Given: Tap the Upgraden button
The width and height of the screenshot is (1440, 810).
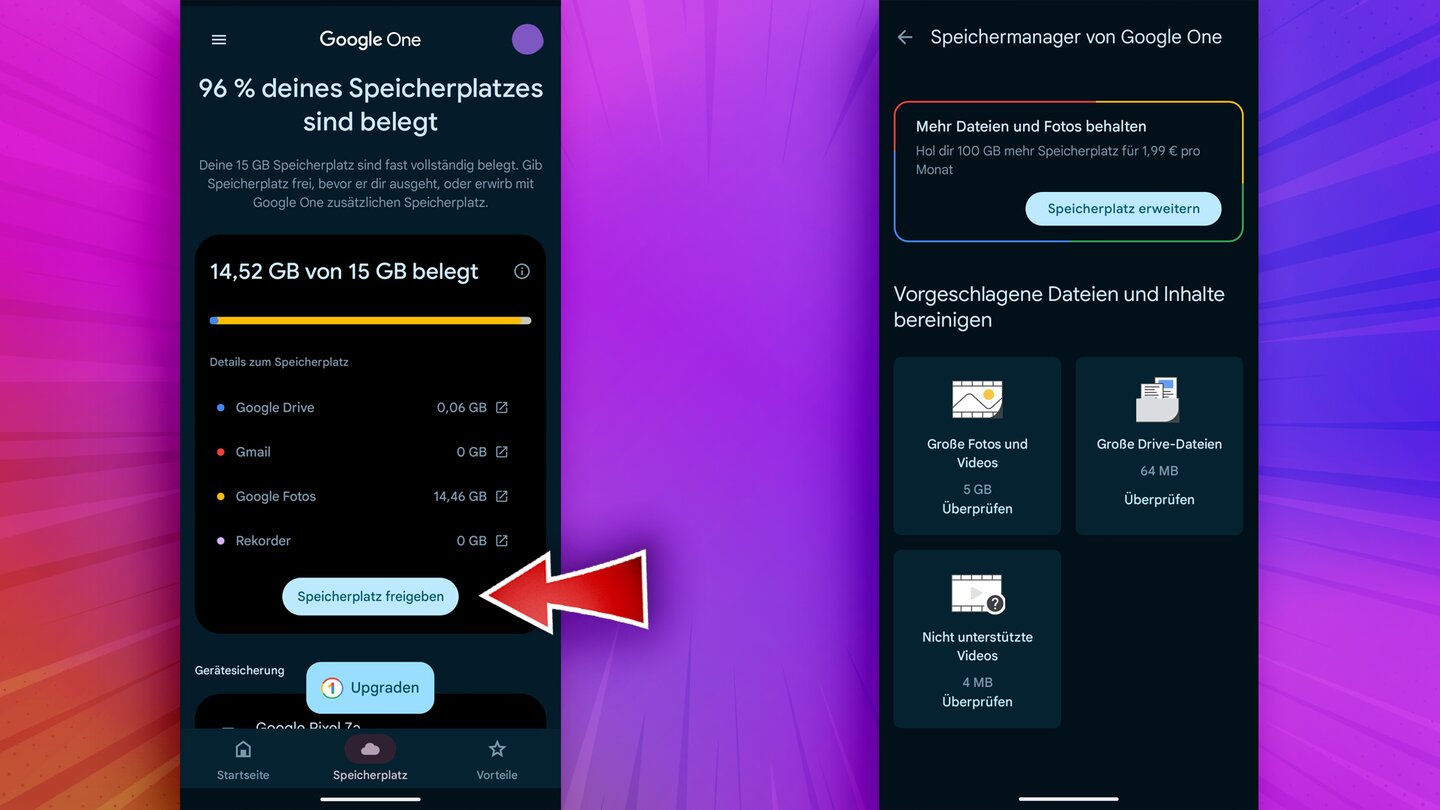Looking at the screenshot, I should tap(370, 688).
